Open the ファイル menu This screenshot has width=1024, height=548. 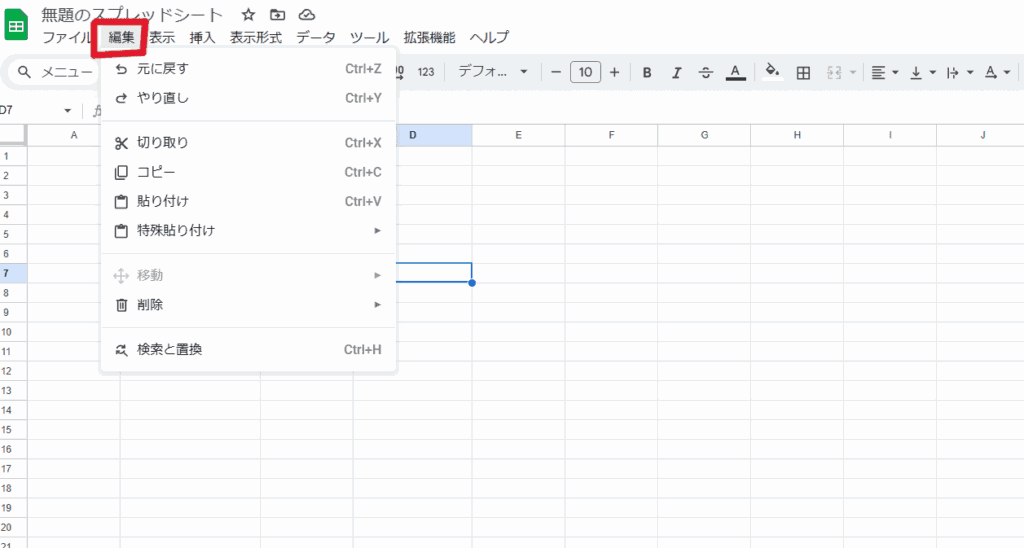[67, 38]
